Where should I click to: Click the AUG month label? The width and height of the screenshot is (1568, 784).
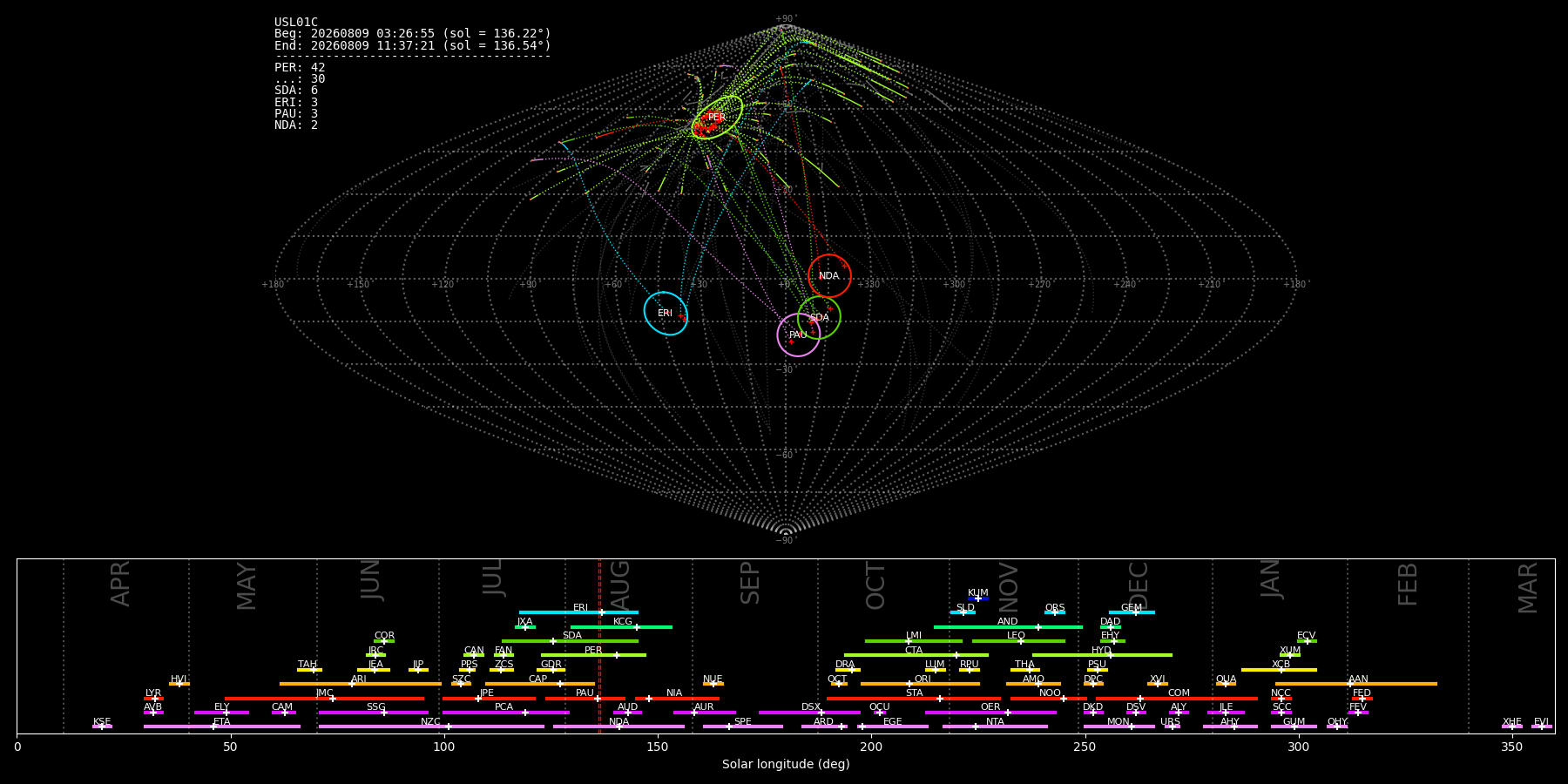tap(620, 584)
